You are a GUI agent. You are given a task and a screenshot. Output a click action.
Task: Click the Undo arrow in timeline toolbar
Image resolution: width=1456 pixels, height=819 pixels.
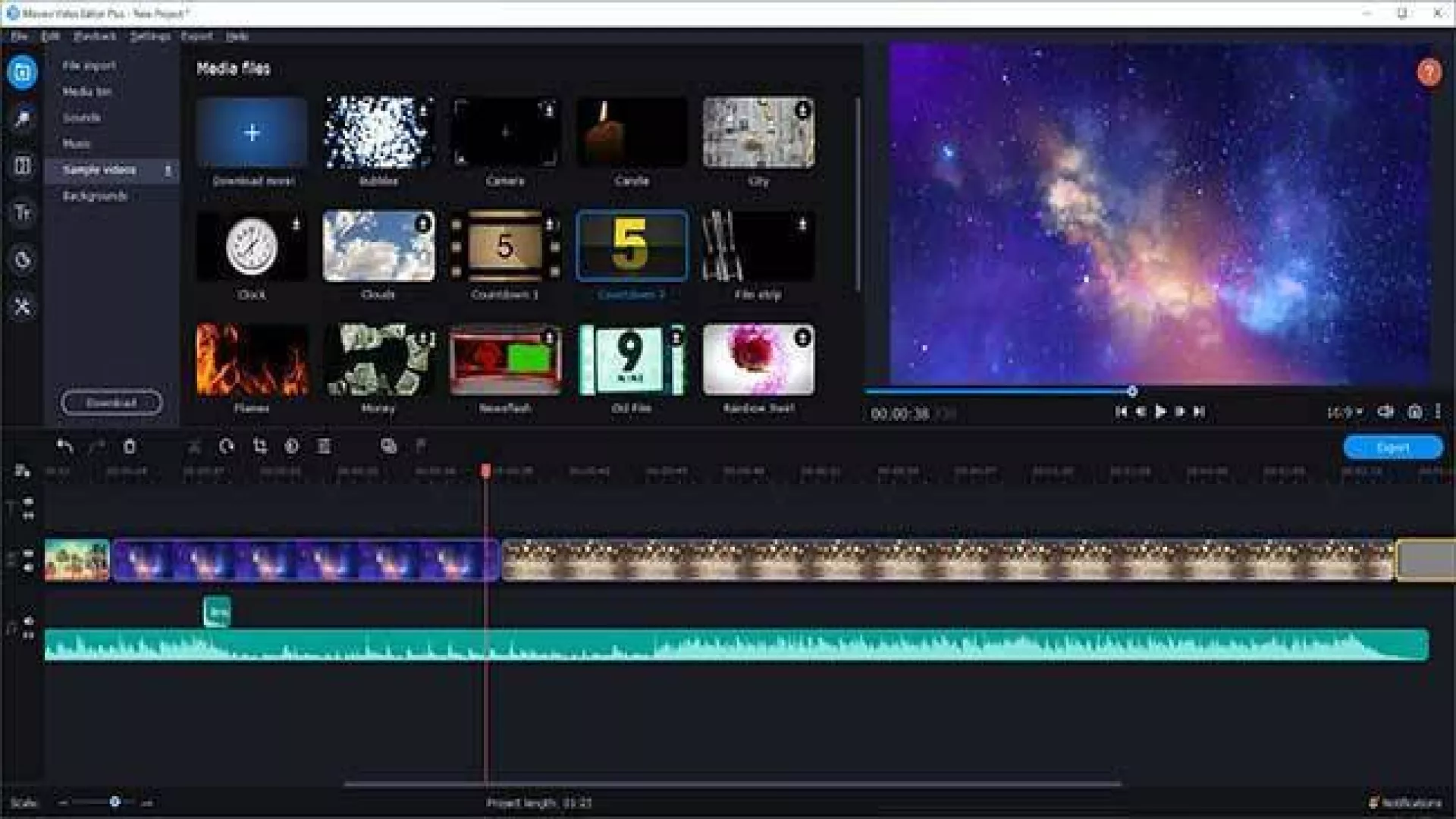[65, 447]
